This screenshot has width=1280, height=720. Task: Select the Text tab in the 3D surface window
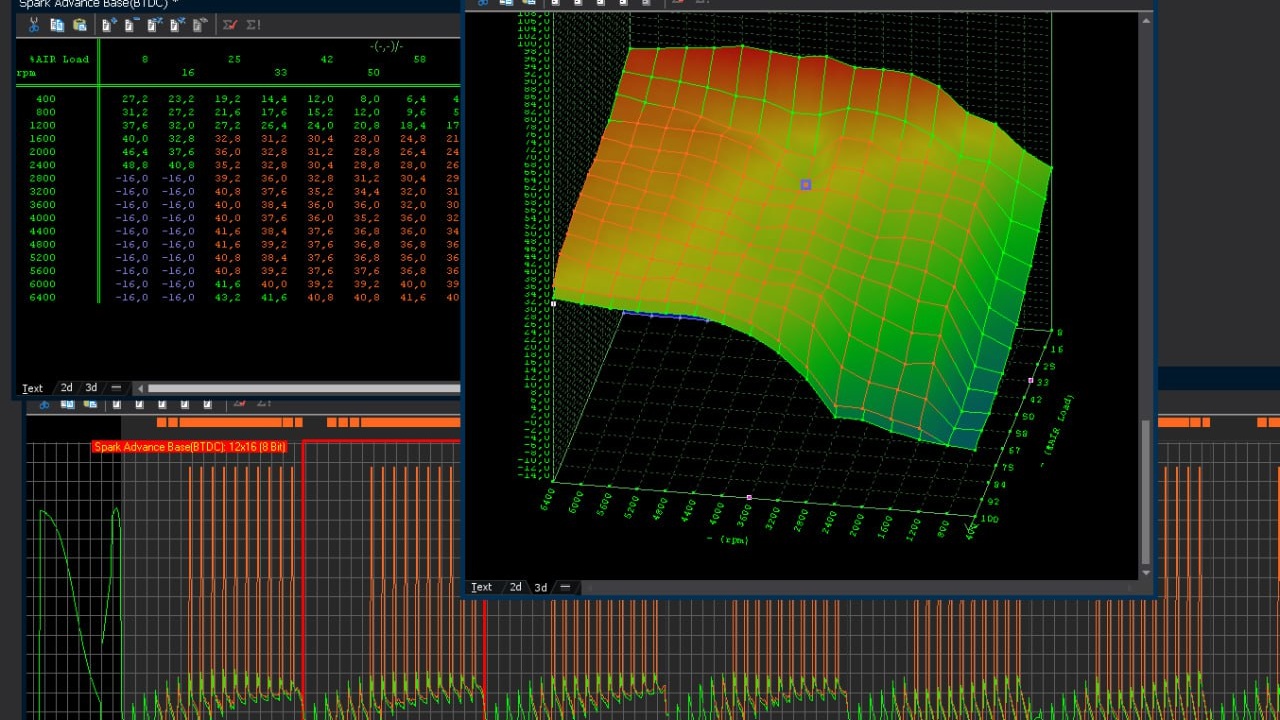[481, 587]
